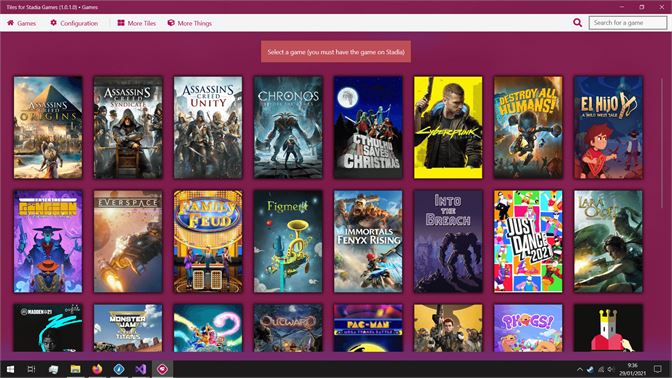Image resolution: width=672 pixels, height=378 pixels.
Task: Pick Cthulhu Saves Christmas cover
Action: pos(368,127)
